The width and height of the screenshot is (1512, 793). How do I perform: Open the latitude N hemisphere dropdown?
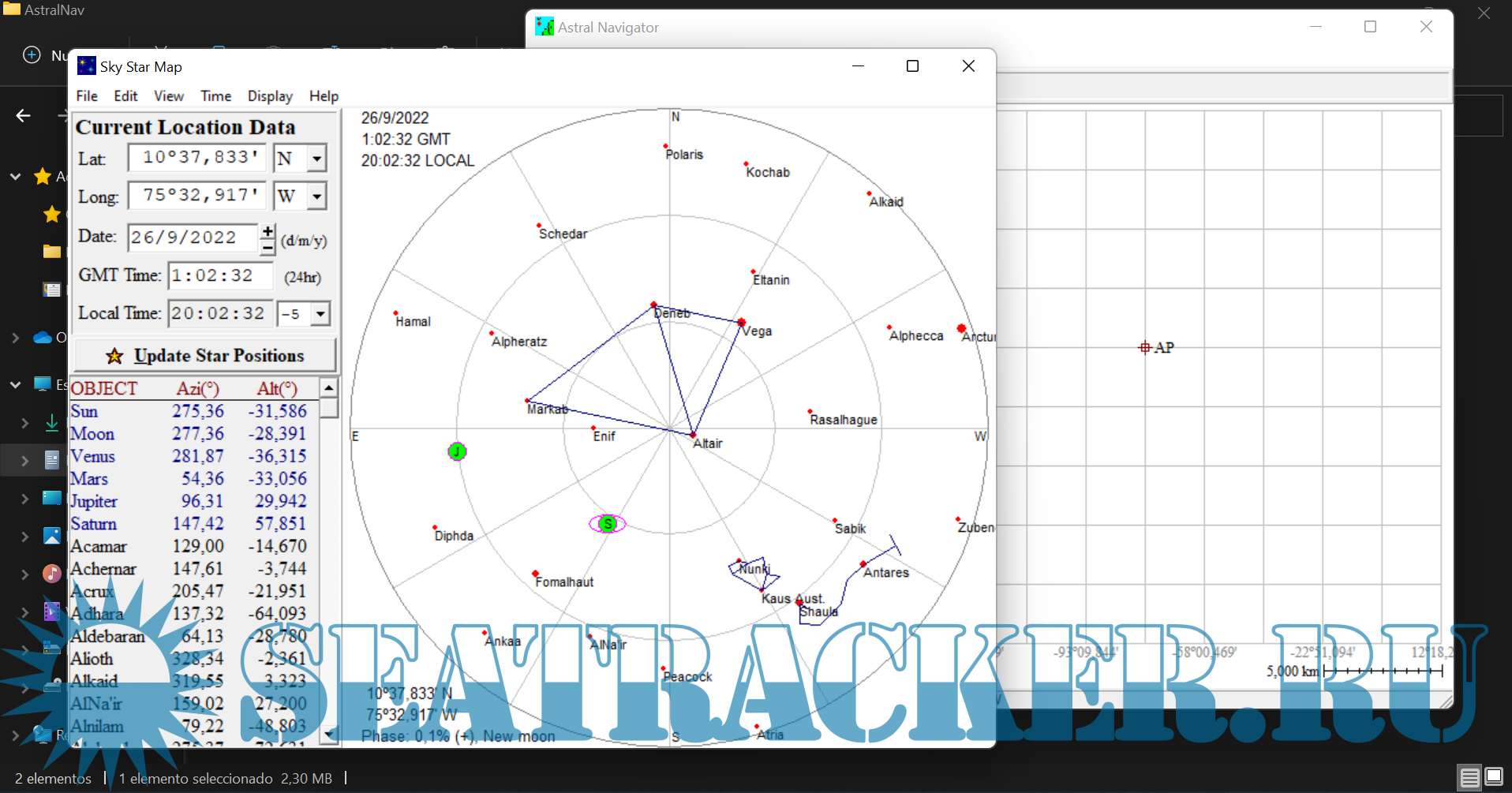click(316, 159)
